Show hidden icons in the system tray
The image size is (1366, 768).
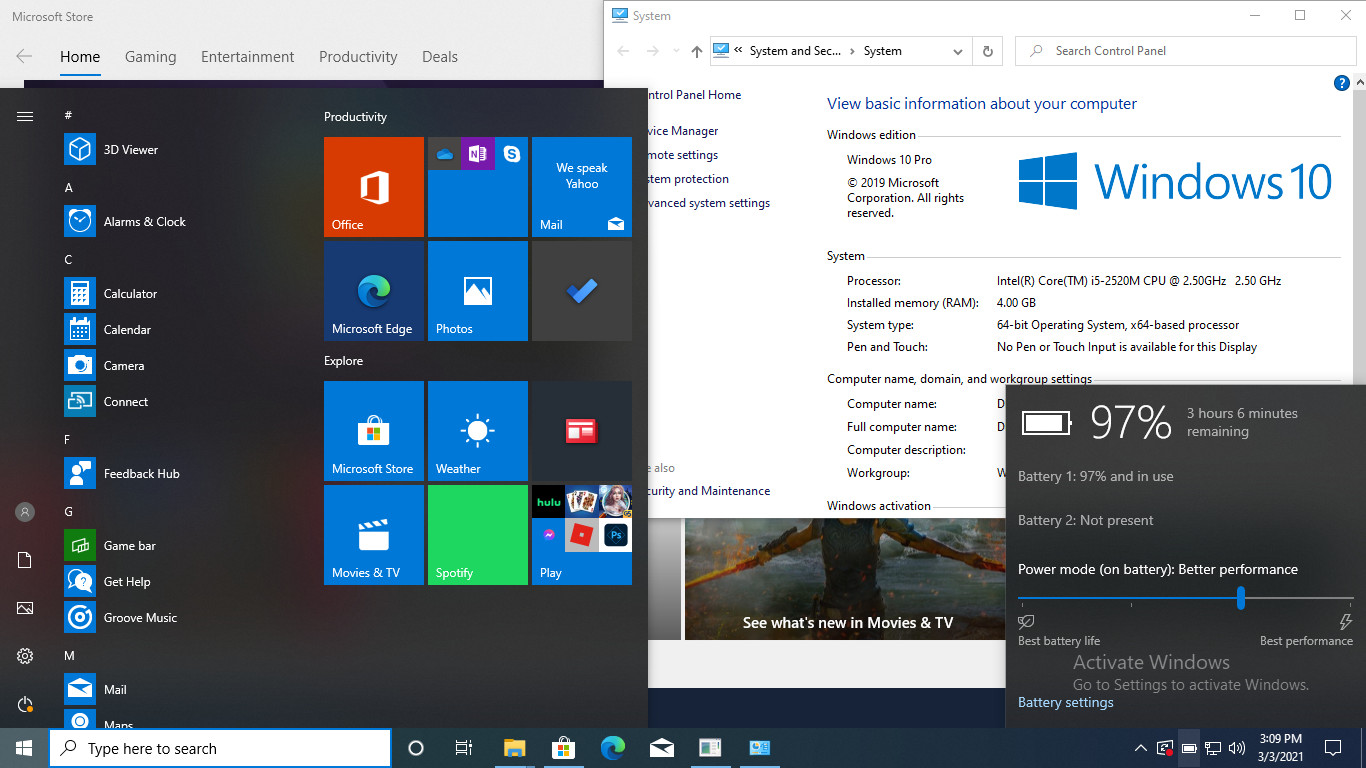[x=1140, y=748]
